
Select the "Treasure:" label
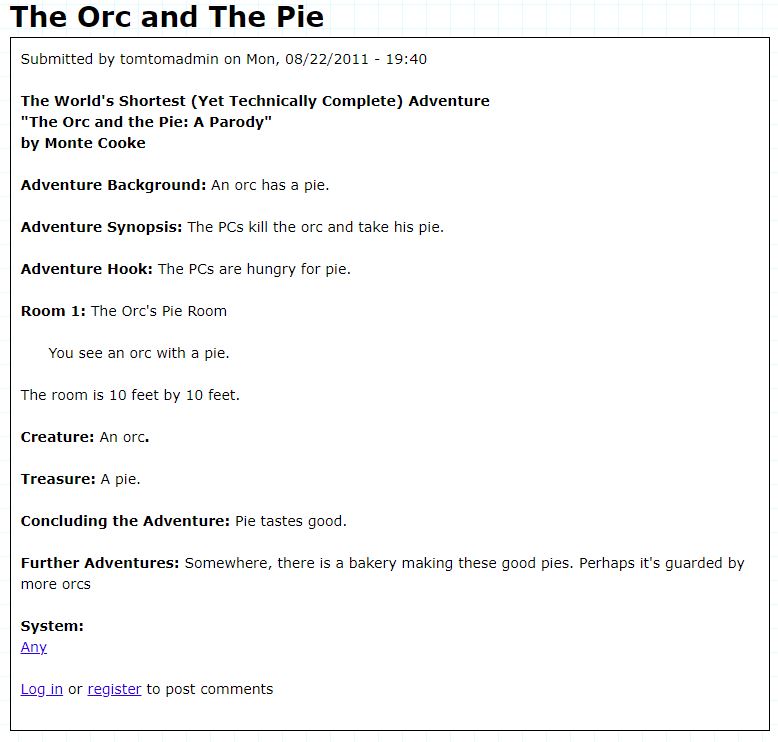pos(58,479)
